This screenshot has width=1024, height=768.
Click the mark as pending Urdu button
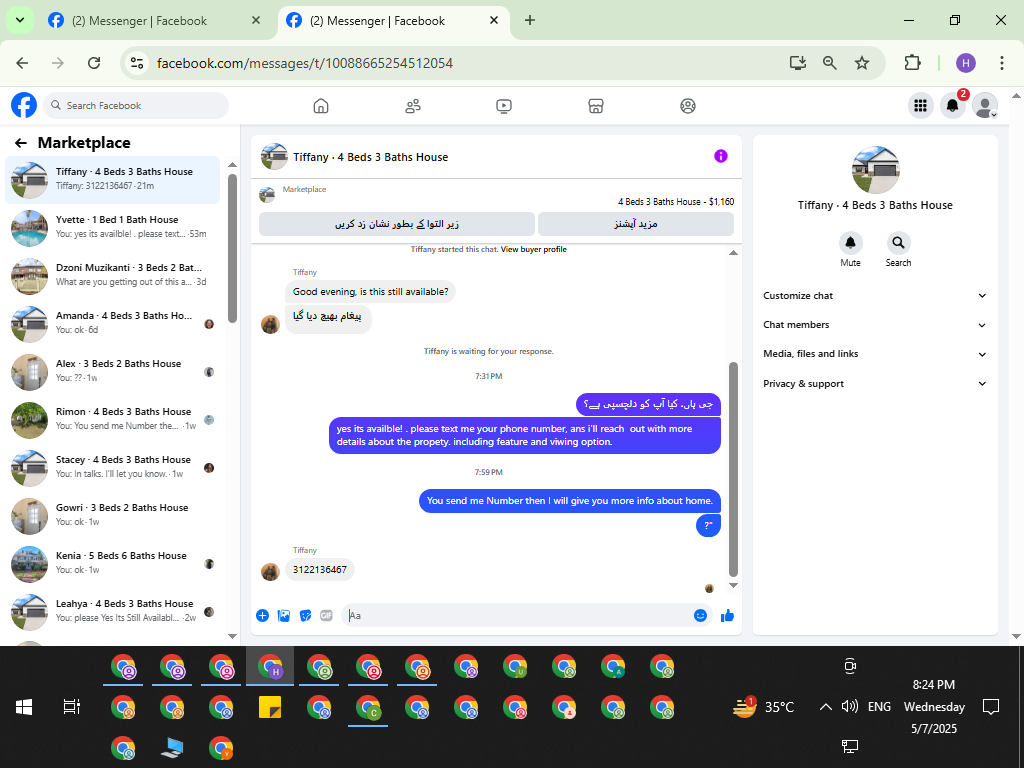396,224
